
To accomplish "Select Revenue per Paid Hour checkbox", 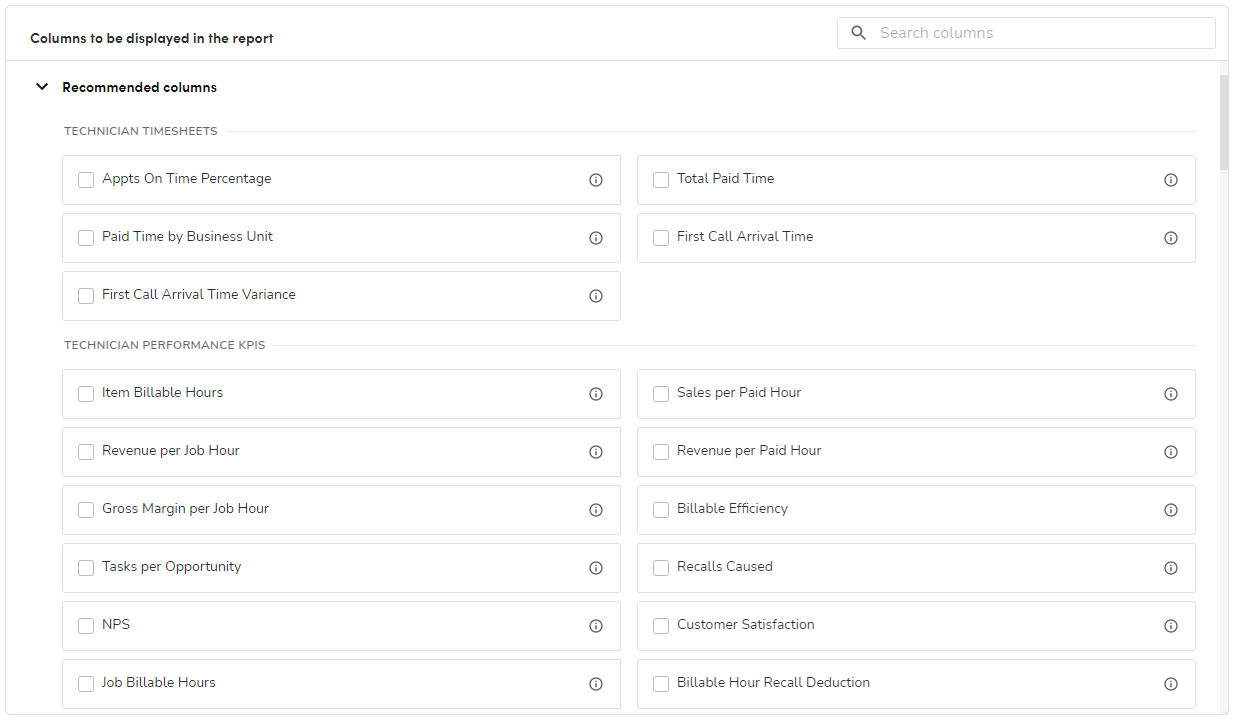I will (x=661, y=452).
